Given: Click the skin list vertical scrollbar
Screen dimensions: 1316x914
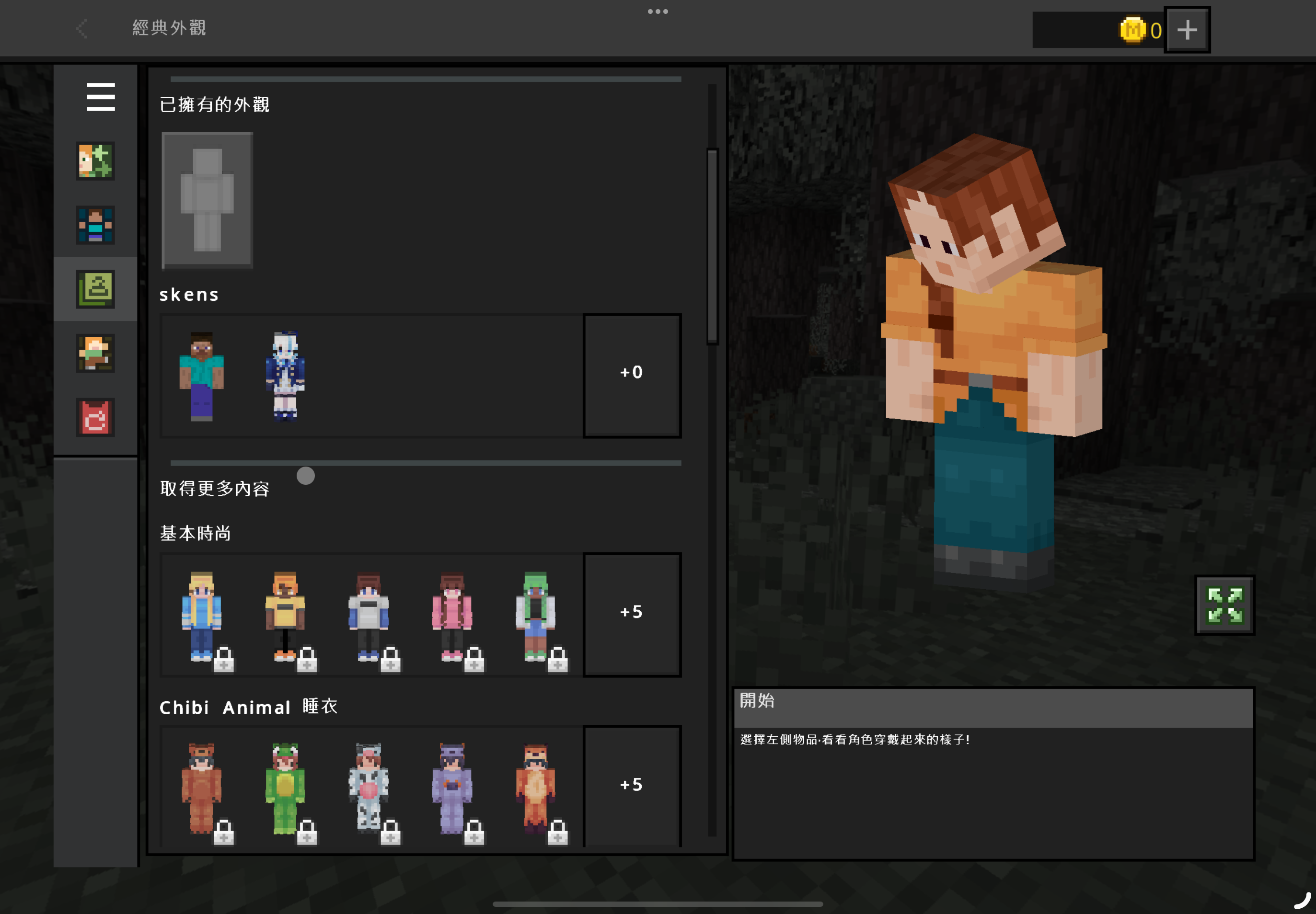Looking at the screenshot, I should 712,246.
